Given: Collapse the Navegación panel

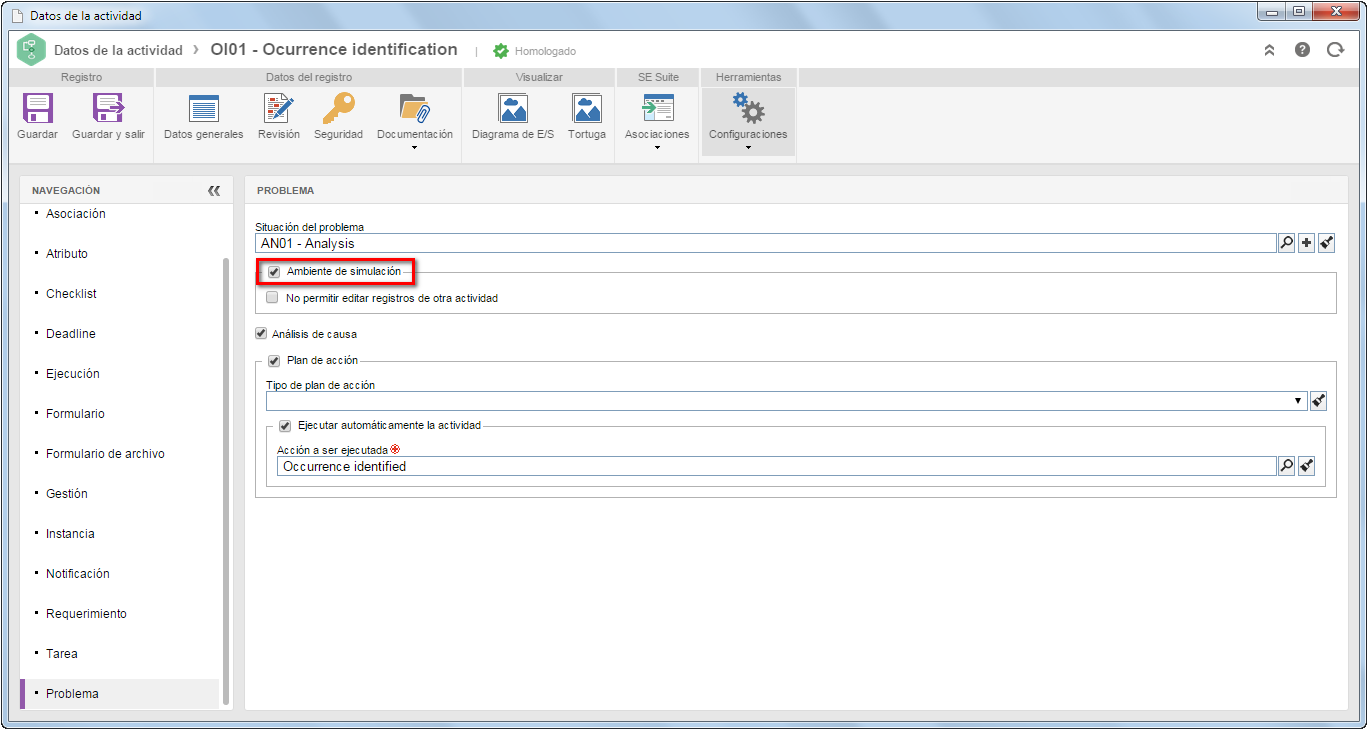Looking at the screenshot, I should [x=214, y=190].
